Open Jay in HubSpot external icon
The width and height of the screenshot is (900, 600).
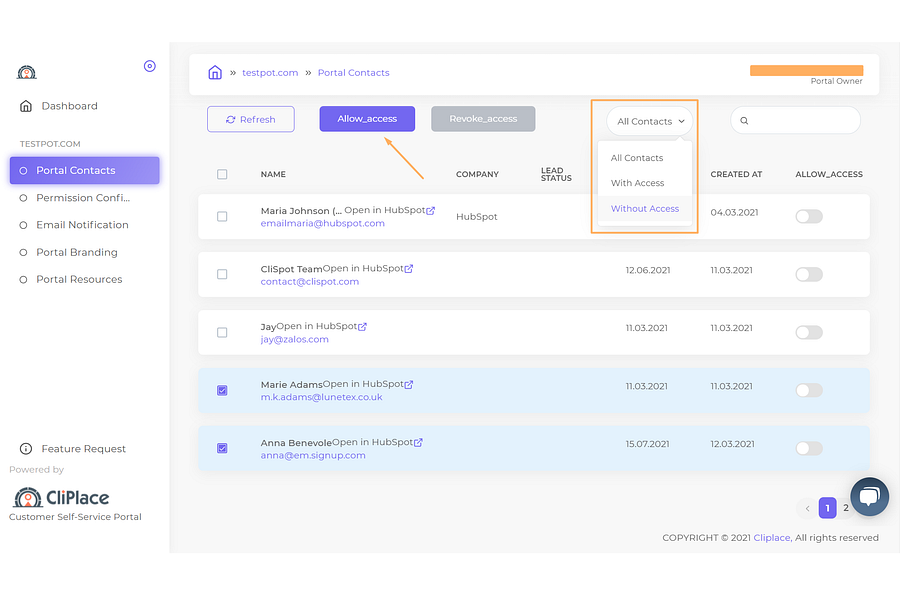point(362,327)
